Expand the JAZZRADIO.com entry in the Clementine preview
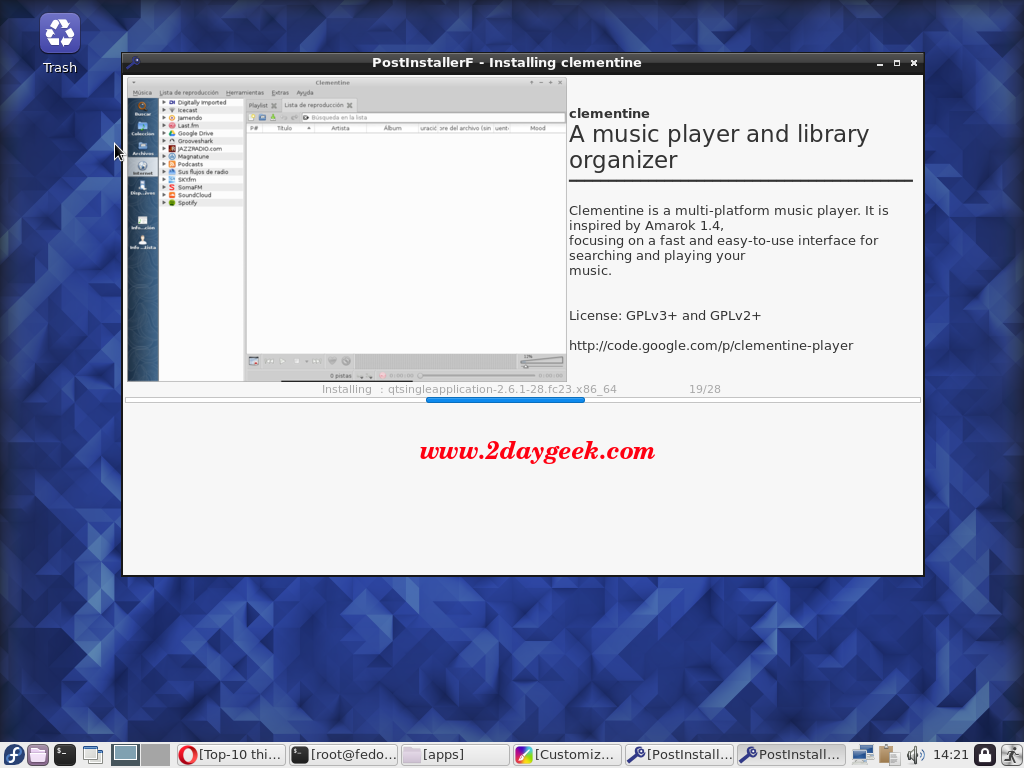 [165, 149]
